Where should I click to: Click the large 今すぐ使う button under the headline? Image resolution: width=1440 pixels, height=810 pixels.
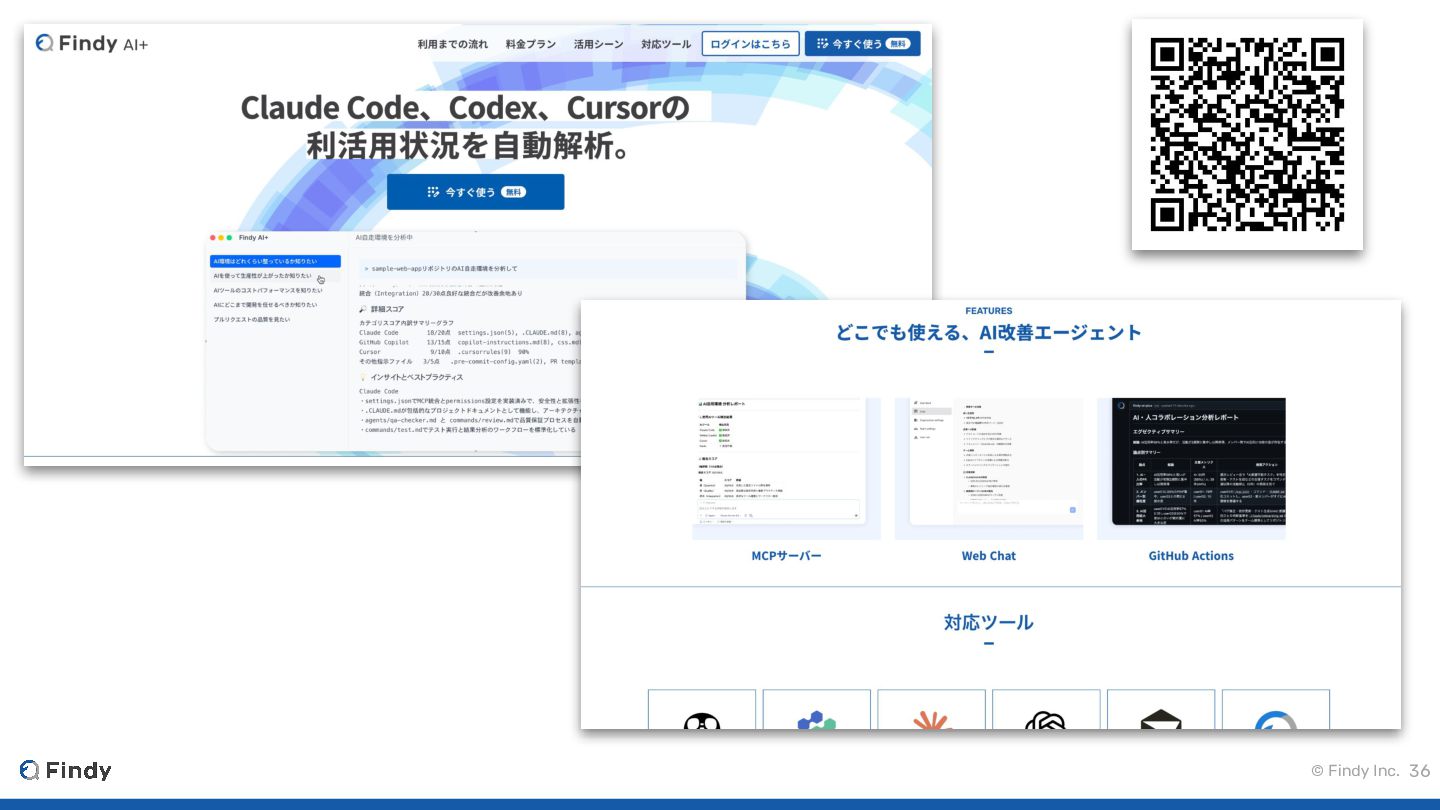tap(475, 192)
